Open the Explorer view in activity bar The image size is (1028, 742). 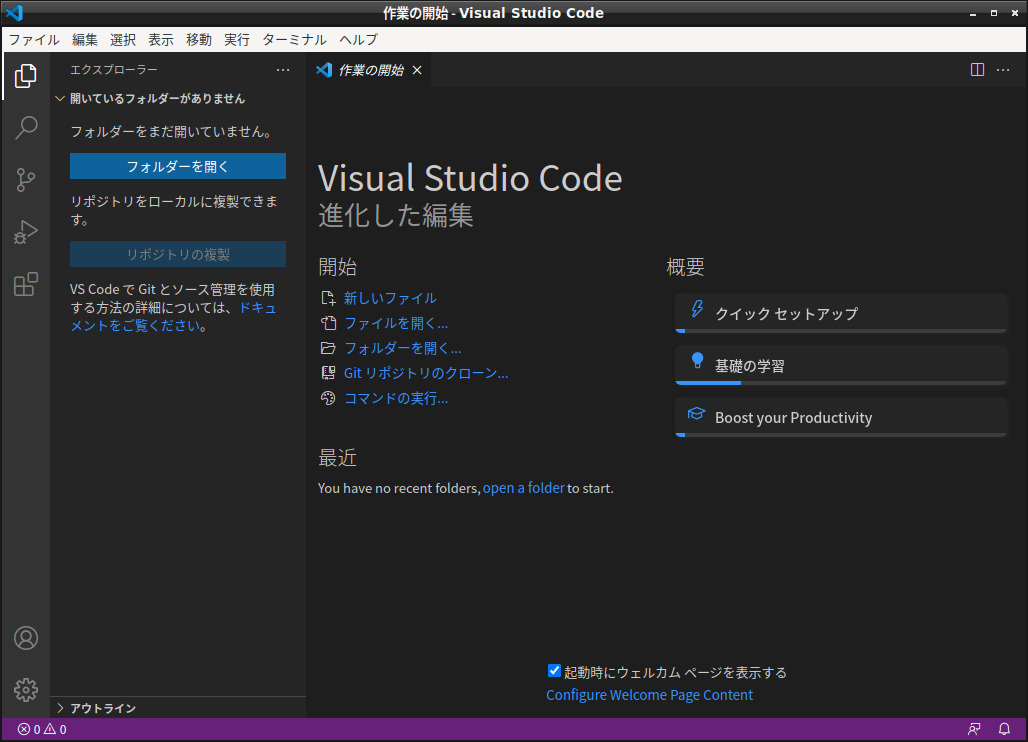[x=26, y=76]
